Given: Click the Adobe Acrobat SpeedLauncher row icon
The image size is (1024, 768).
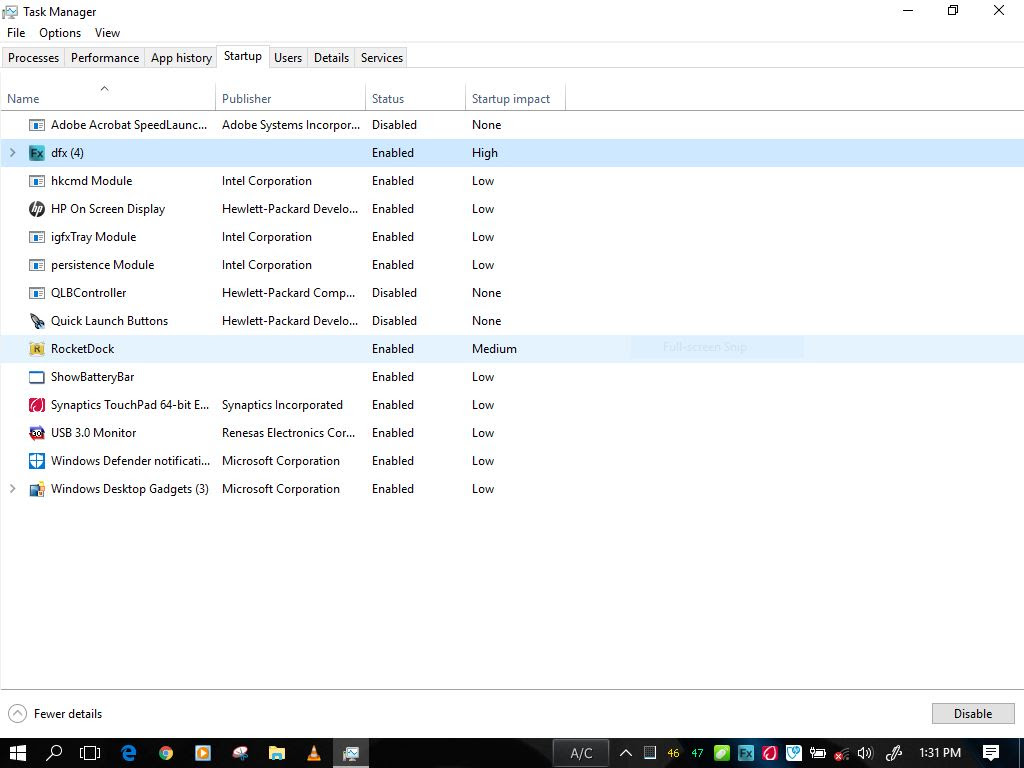Looking at the screenshot, I should [x=37, y=125].
